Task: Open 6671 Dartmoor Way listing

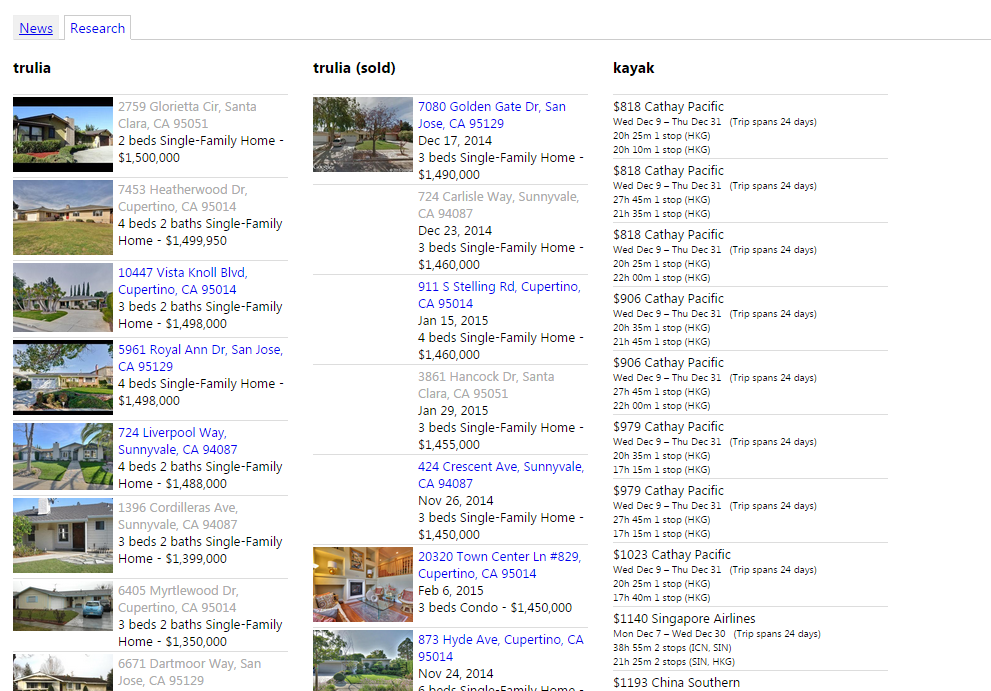Action: point(190,672)
